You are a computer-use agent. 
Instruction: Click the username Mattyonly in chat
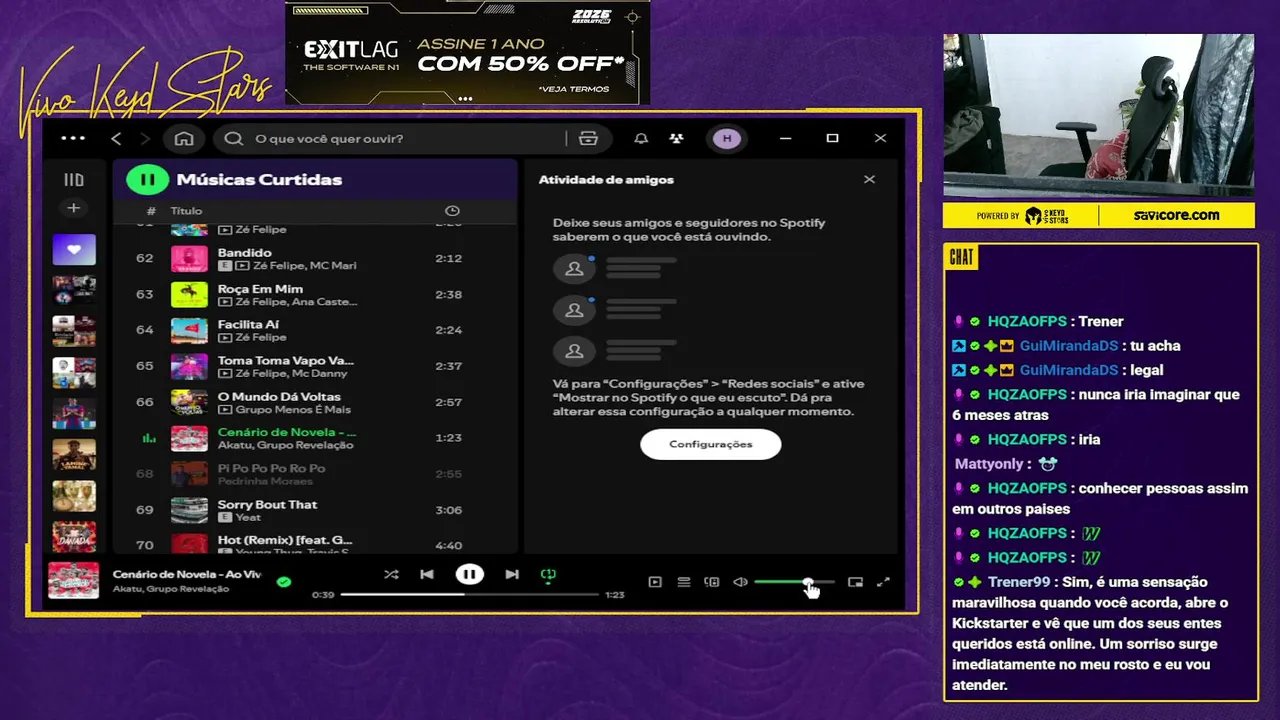point(989,464)
